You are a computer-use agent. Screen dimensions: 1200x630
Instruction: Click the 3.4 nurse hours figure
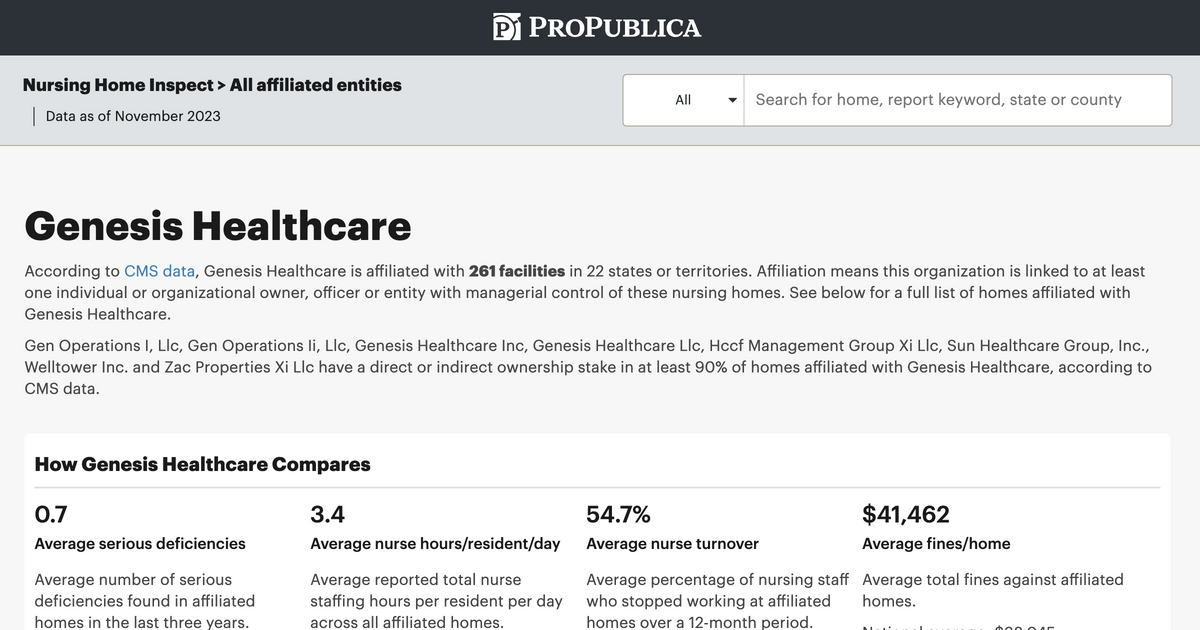pyautogui.click(x=328, y=514)
